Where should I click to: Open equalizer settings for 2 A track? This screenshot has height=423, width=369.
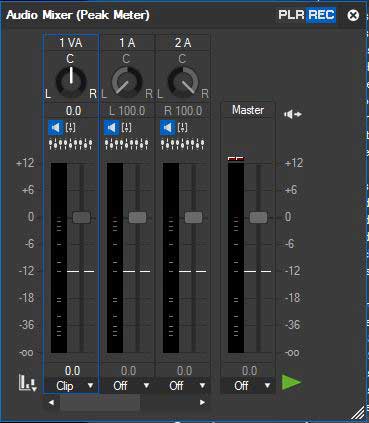183,144
